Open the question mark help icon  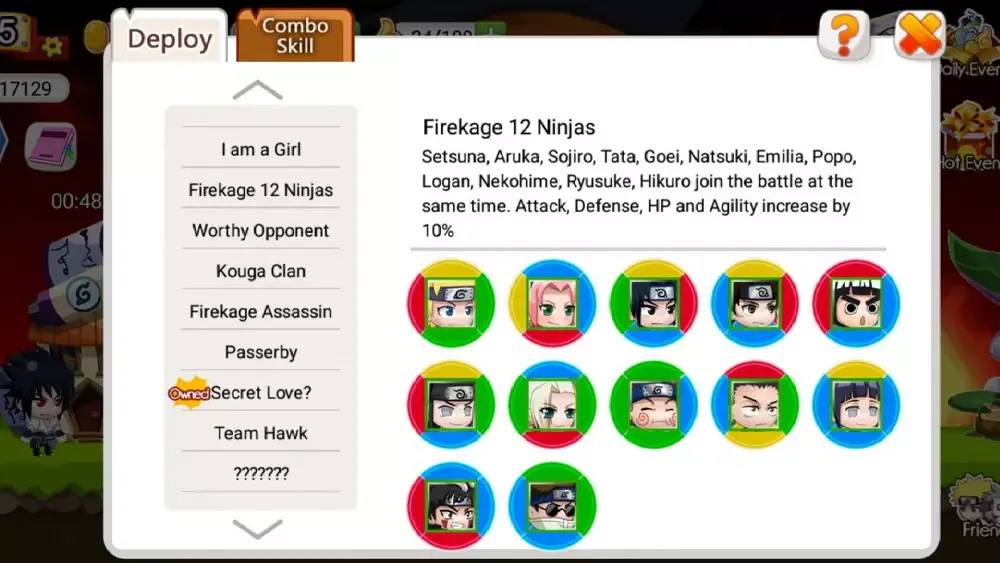point(844,35)
